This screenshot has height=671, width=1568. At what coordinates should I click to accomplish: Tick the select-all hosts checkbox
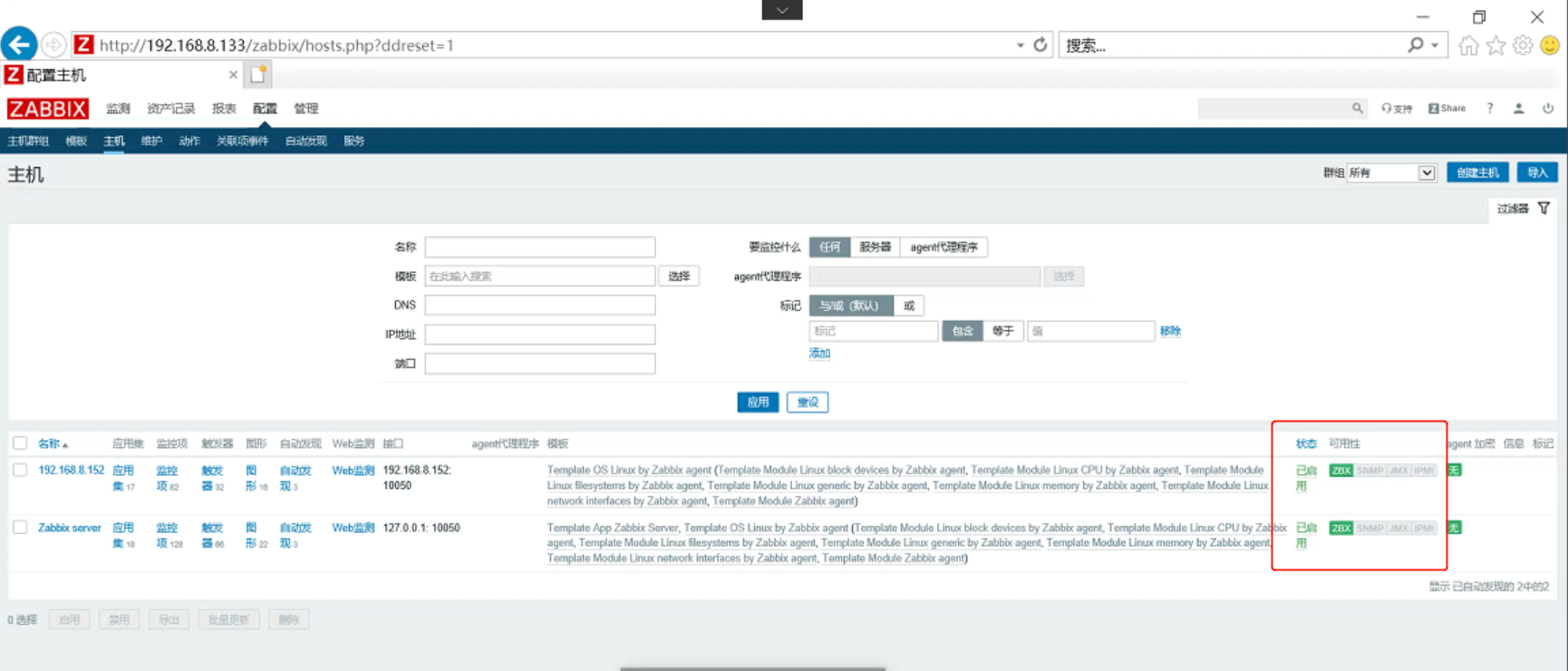tap(20, 443)
